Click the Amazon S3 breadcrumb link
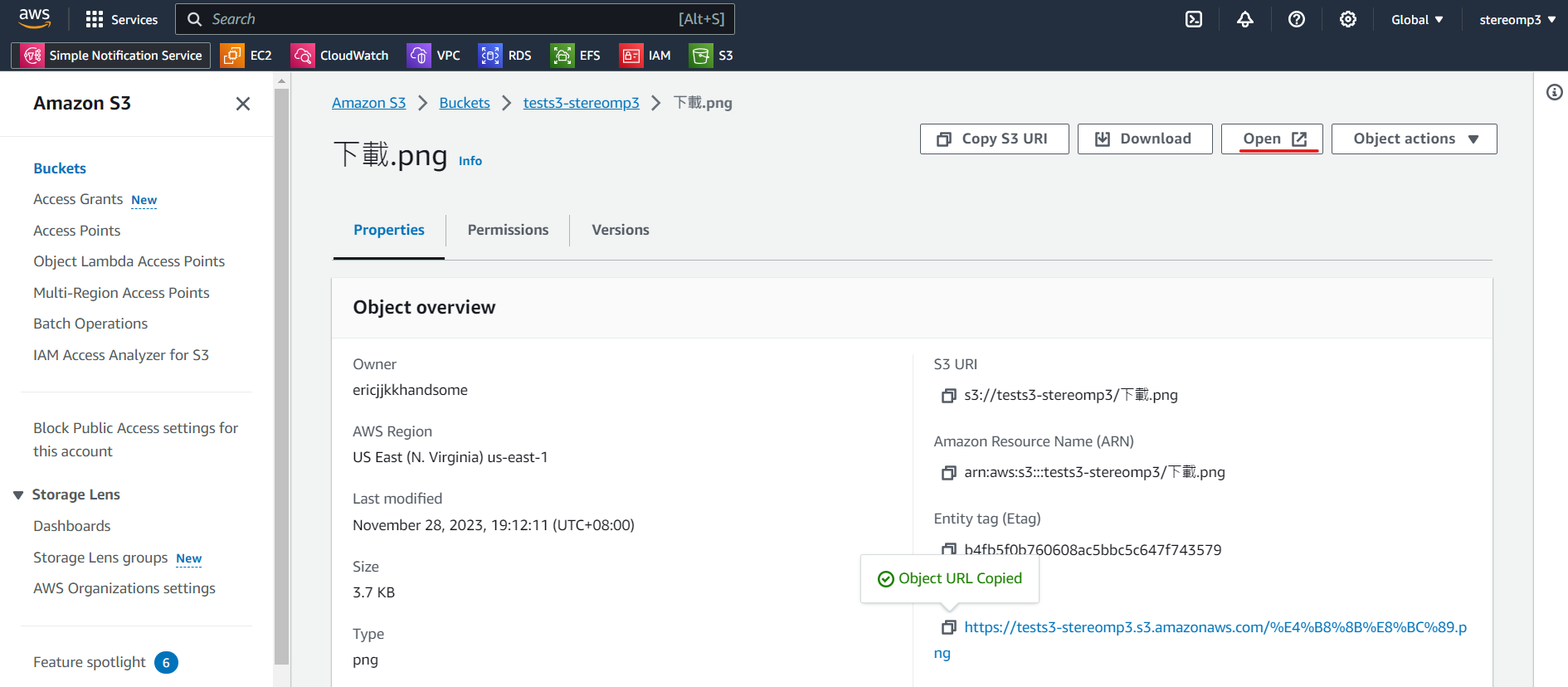Image resolution: width=1568 pixels, height=687 pixels. (369, 103)
